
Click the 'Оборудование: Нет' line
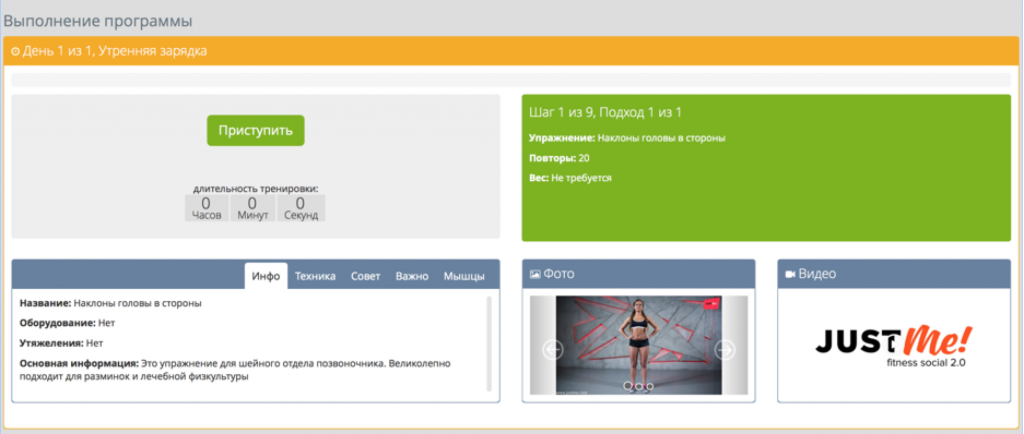click(67, 323)
